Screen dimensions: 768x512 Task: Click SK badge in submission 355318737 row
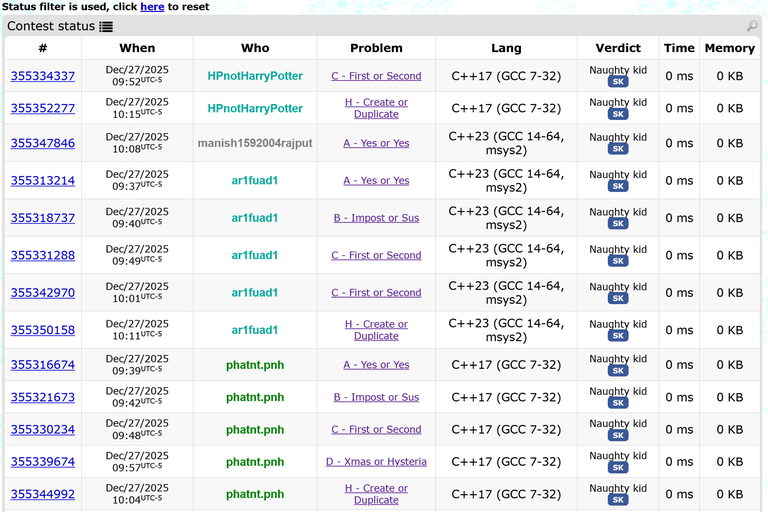point(618,224)
